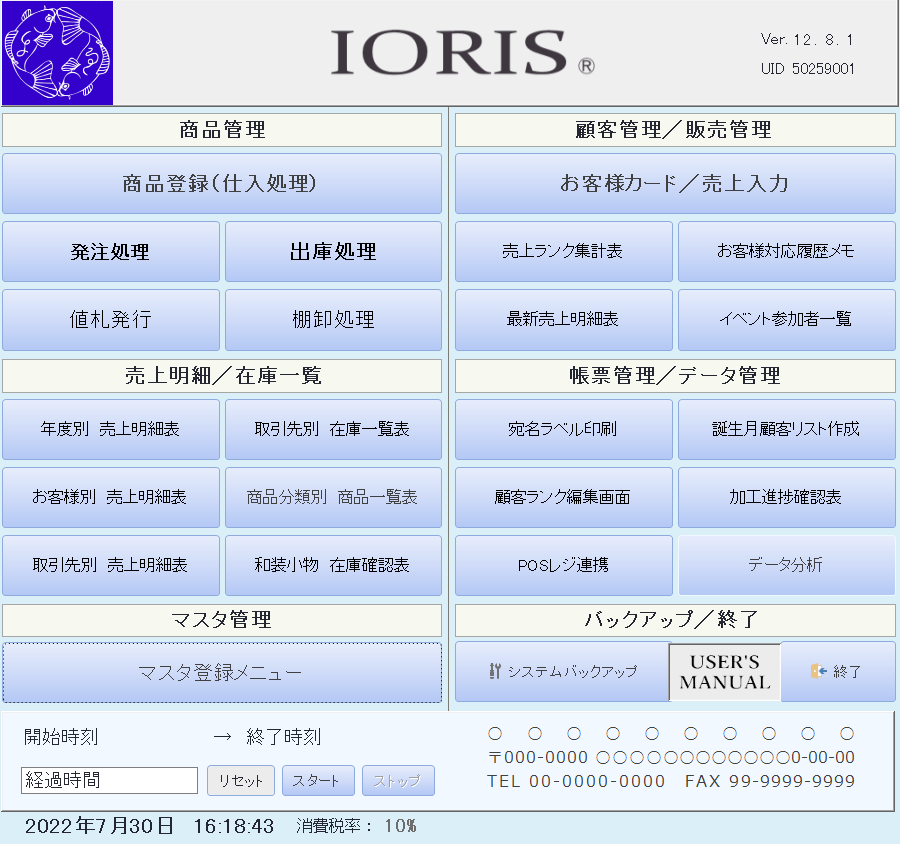Click the 消費税率: 10% status text

click(356, 826)
